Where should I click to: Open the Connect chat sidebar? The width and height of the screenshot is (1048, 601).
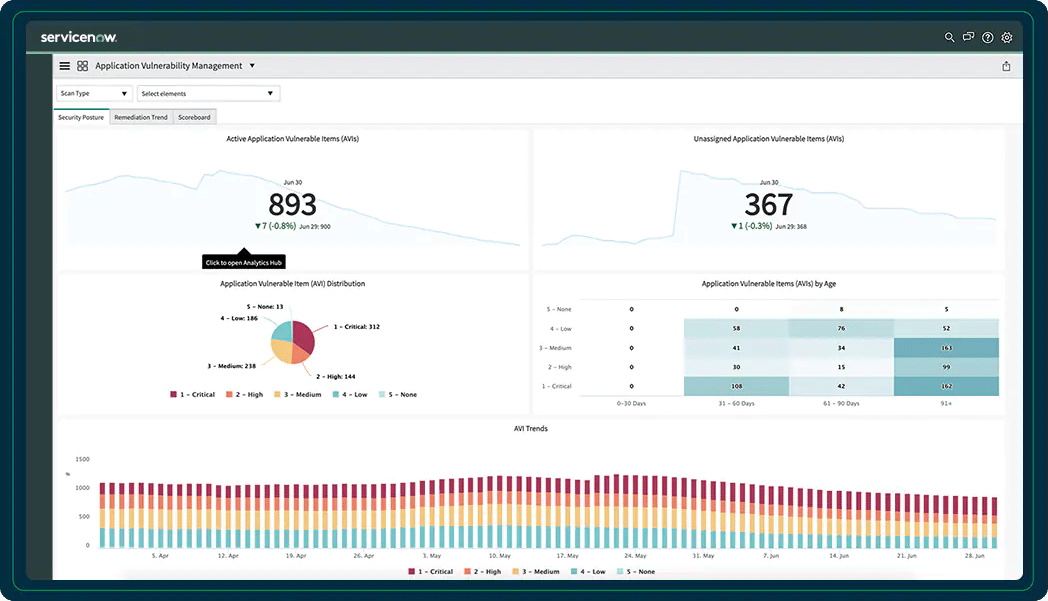click(x=968, y=37)
